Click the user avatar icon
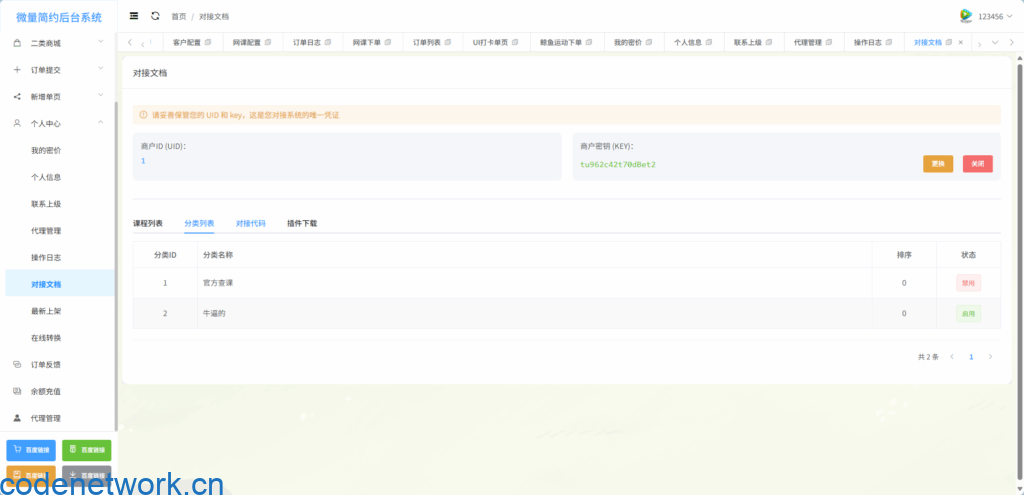 (965, 16)
